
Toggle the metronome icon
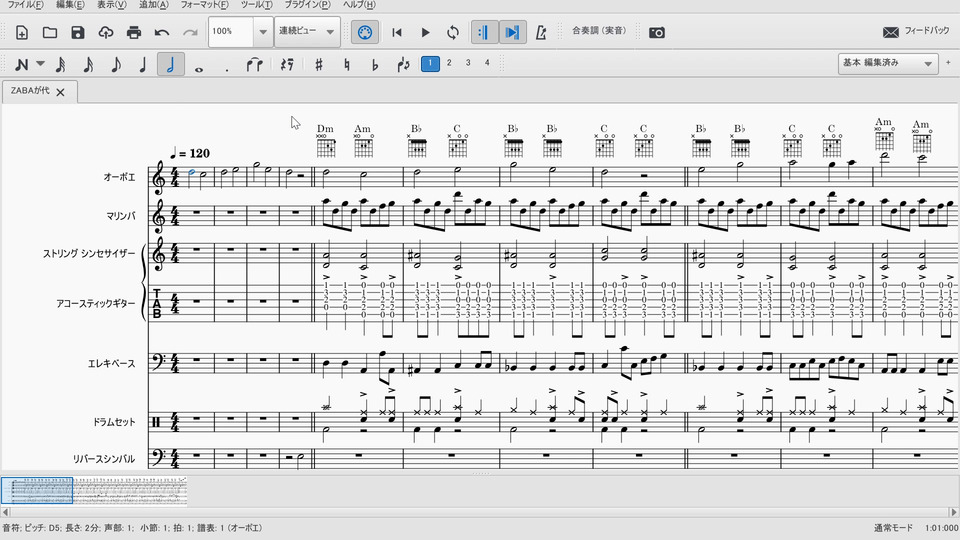[x=541, y=32]
